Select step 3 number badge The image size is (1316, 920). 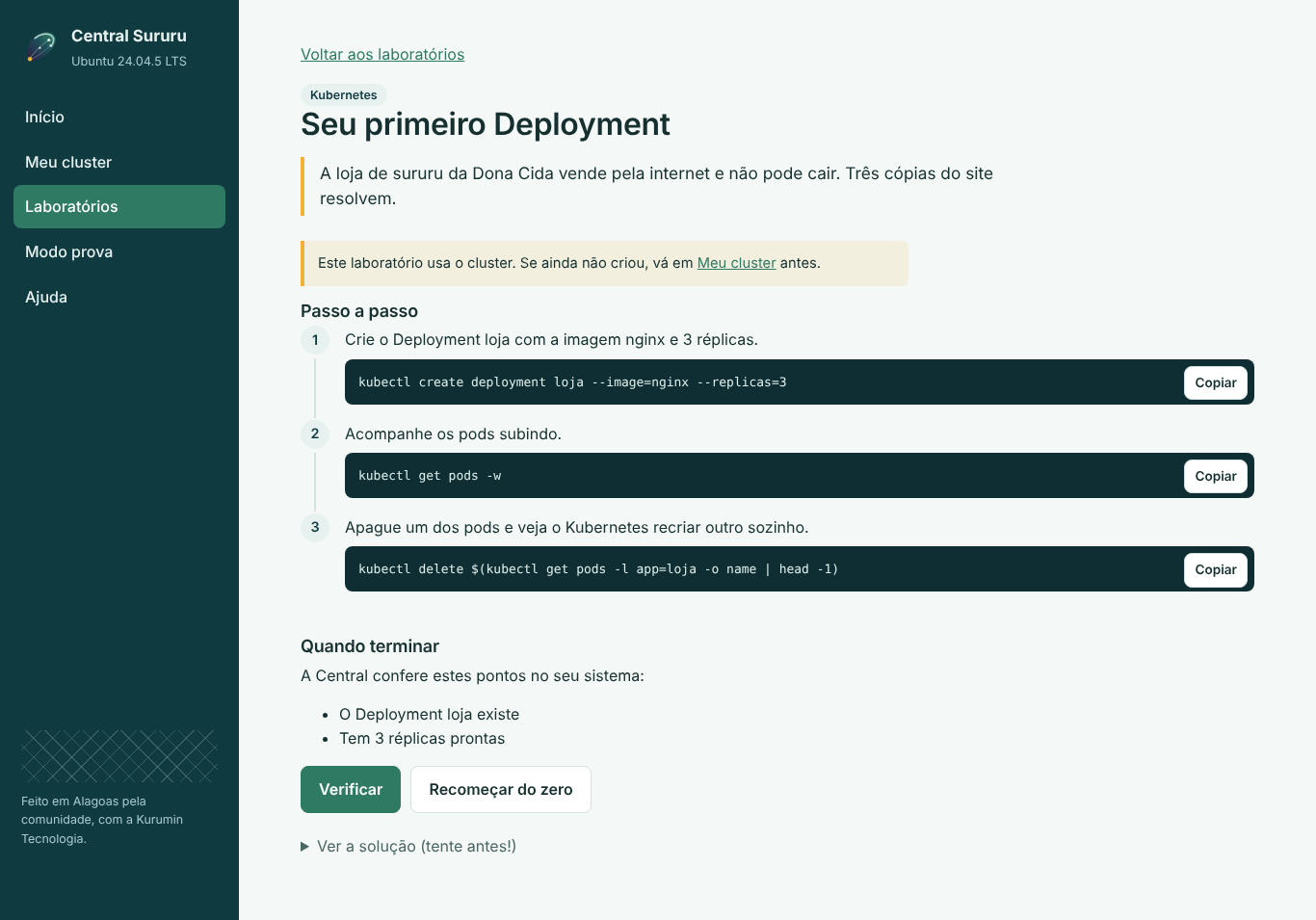pyautogui.click(x=315, y=527)
